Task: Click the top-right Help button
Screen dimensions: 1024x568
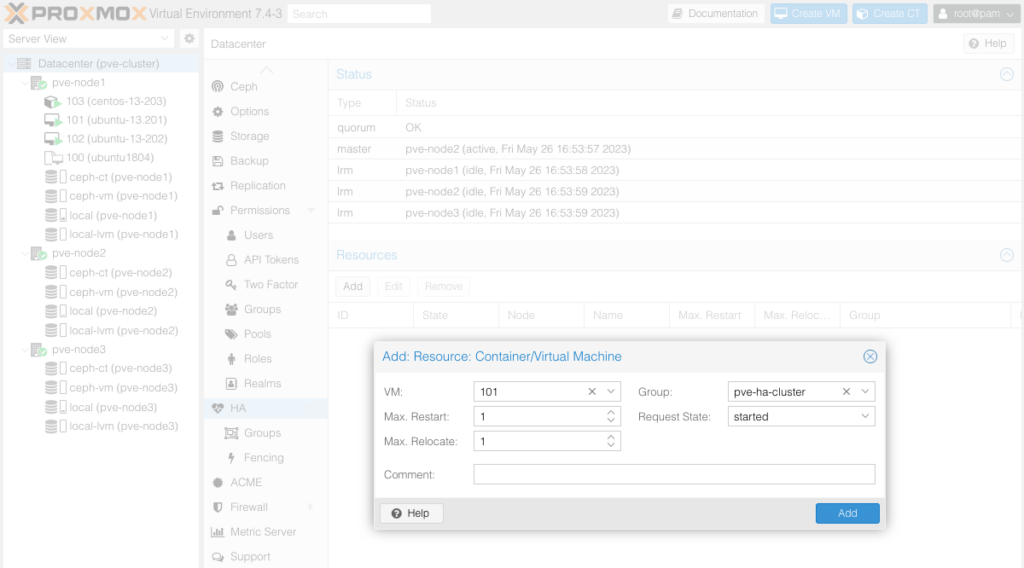Action: coord(988,44)
